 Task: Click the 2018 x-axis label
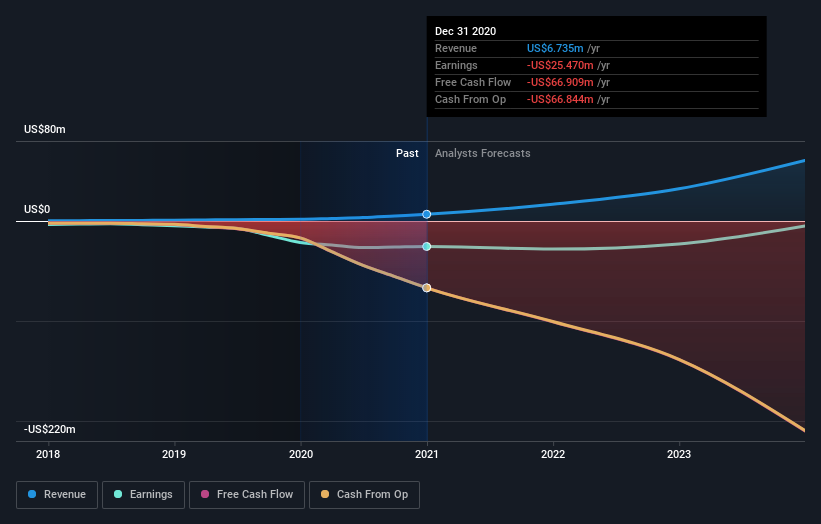(48, 454)
